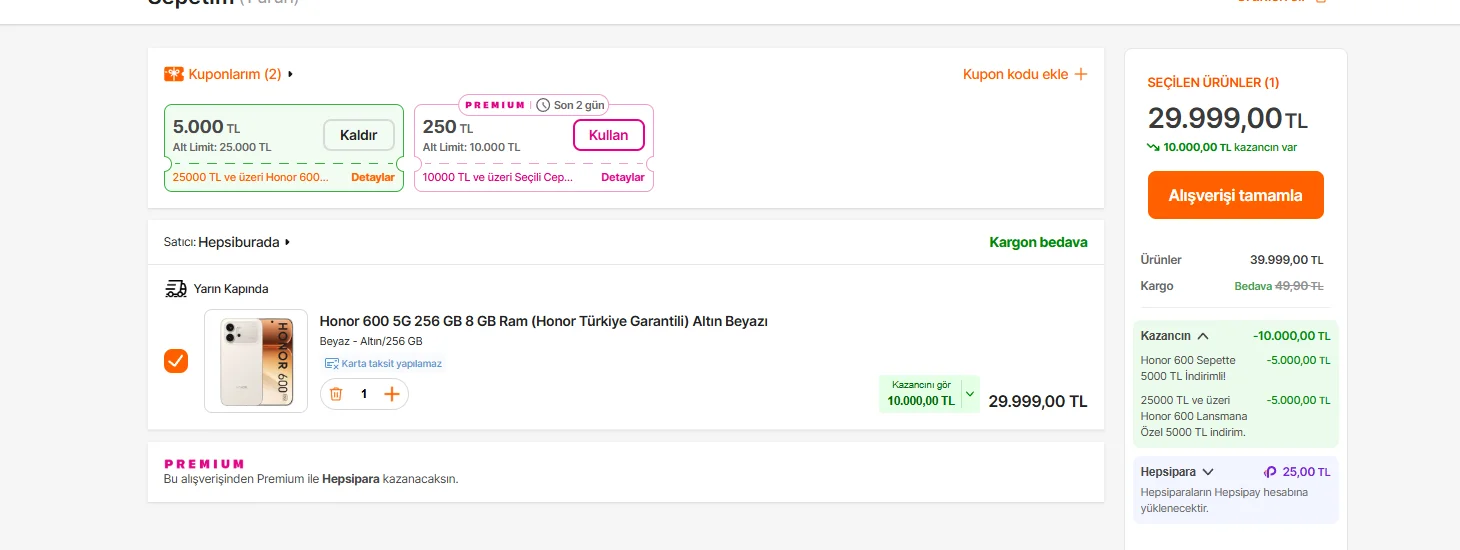Increase quantity with the plus icon
The height and width of the screenshot is (550, 1460).
[x=392, y=394]
